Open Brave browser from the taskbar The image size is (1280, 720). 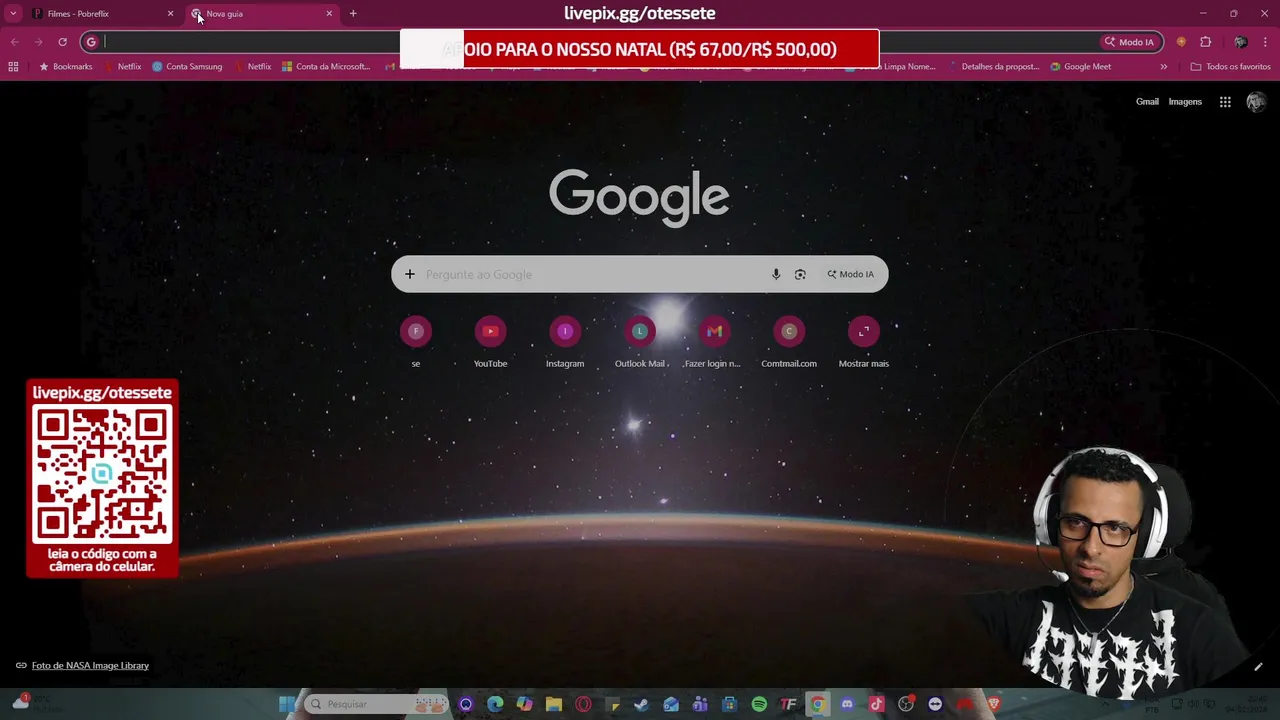tap(994, 704)
